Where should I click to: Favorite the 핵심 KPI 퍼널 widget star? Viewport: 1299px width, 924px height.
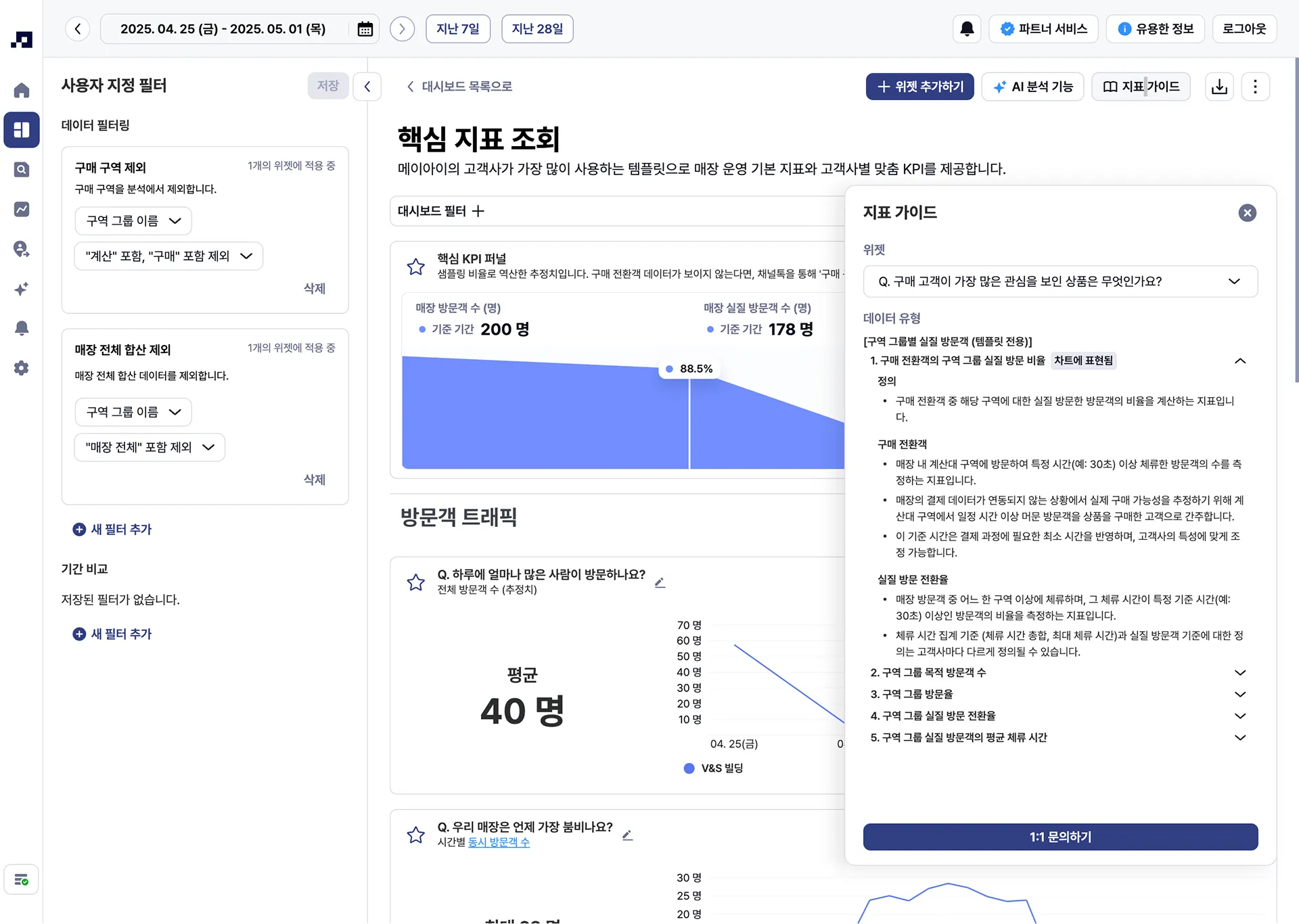point(416,267)
